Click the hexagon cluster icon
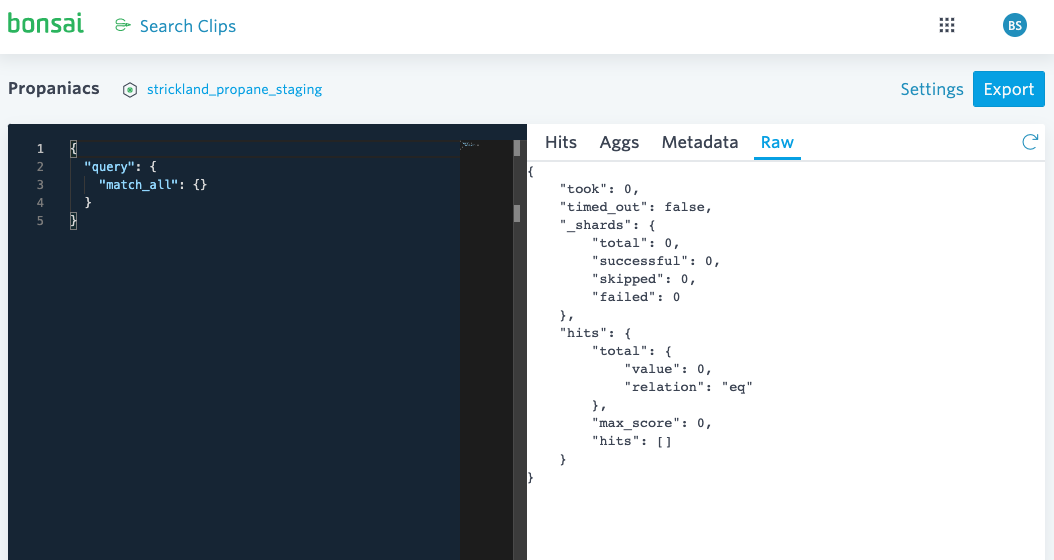 (x=130, y=90)
